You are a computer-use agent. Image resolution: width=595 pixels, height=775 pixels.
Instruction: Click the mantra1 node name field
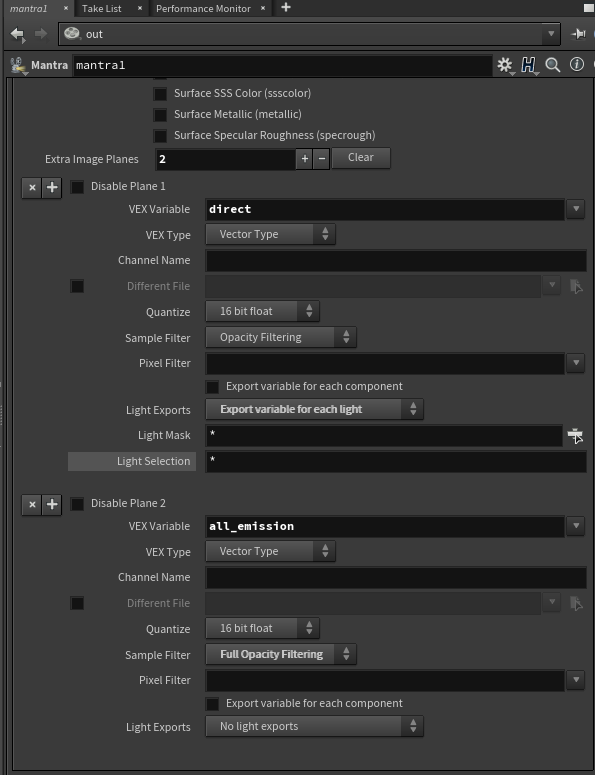(283, 65)
